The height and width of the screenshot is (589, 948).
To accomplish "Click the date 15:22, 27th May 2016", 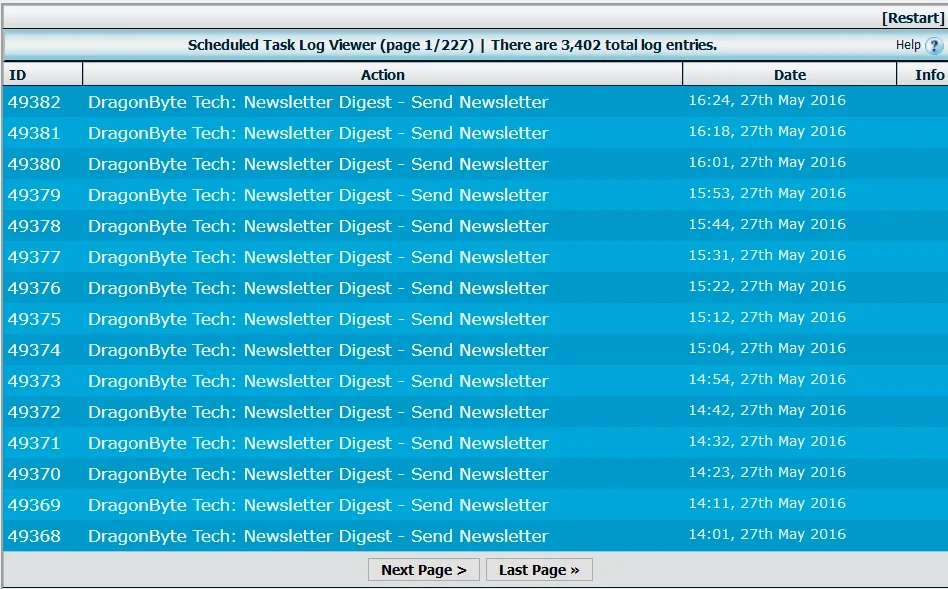I will (767, 286).
